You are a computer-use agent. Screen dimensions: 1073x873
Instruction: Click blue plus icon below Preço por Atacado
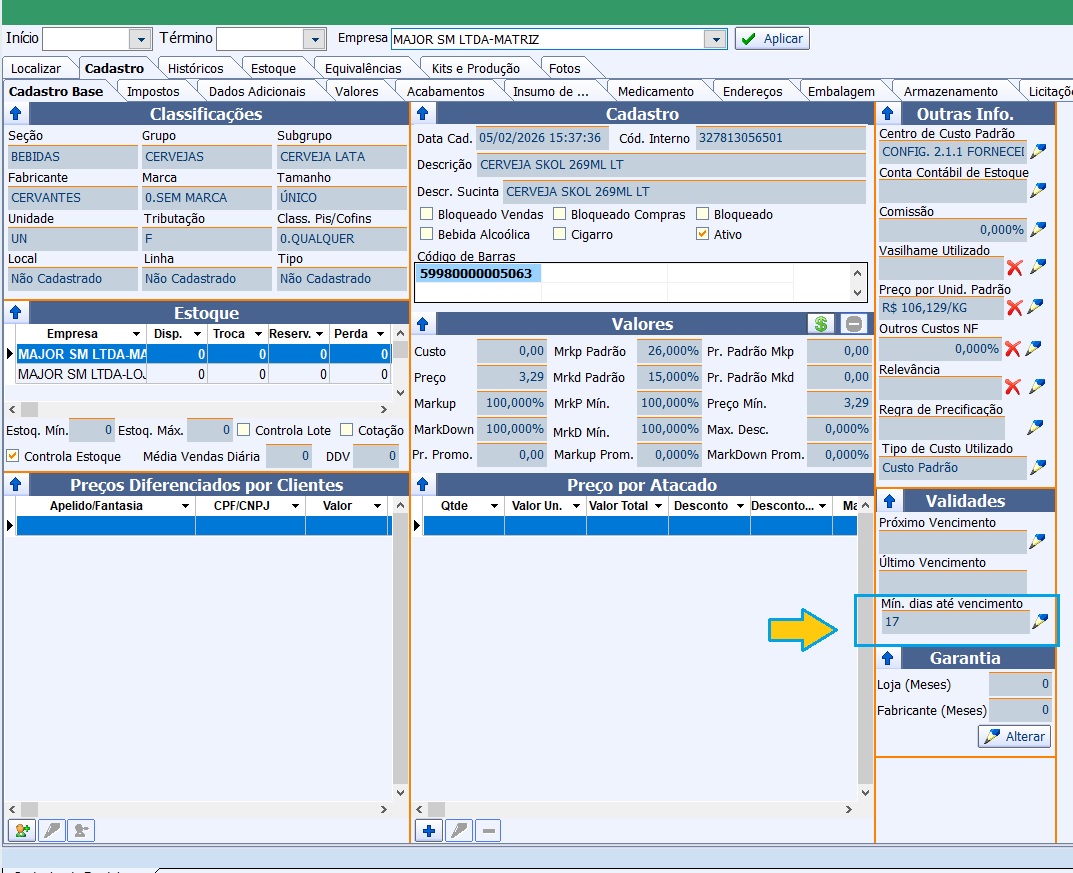[x=429, y=830]
